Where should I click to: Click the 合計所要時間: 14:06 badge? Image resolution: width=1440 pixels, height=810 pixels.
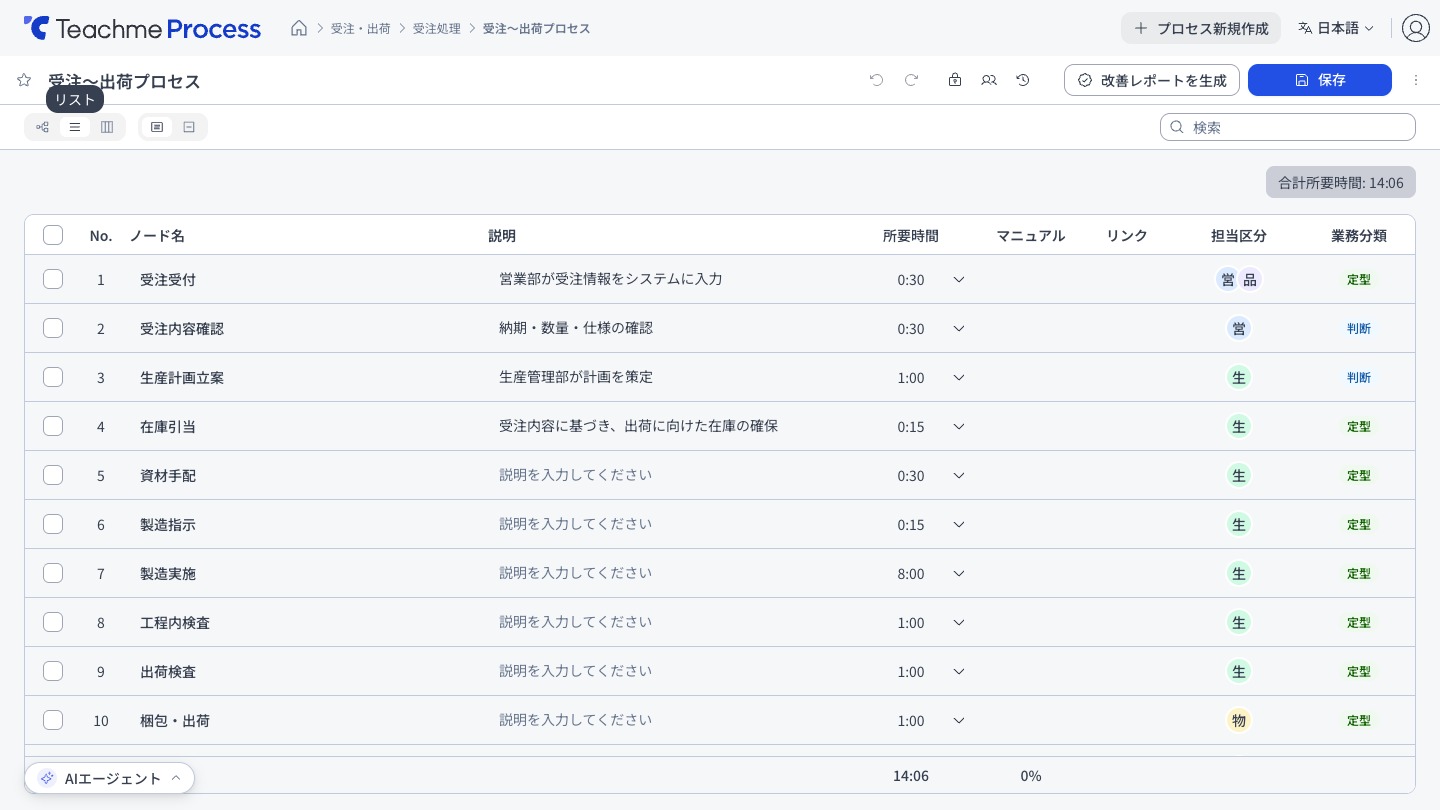point(1341,182)
